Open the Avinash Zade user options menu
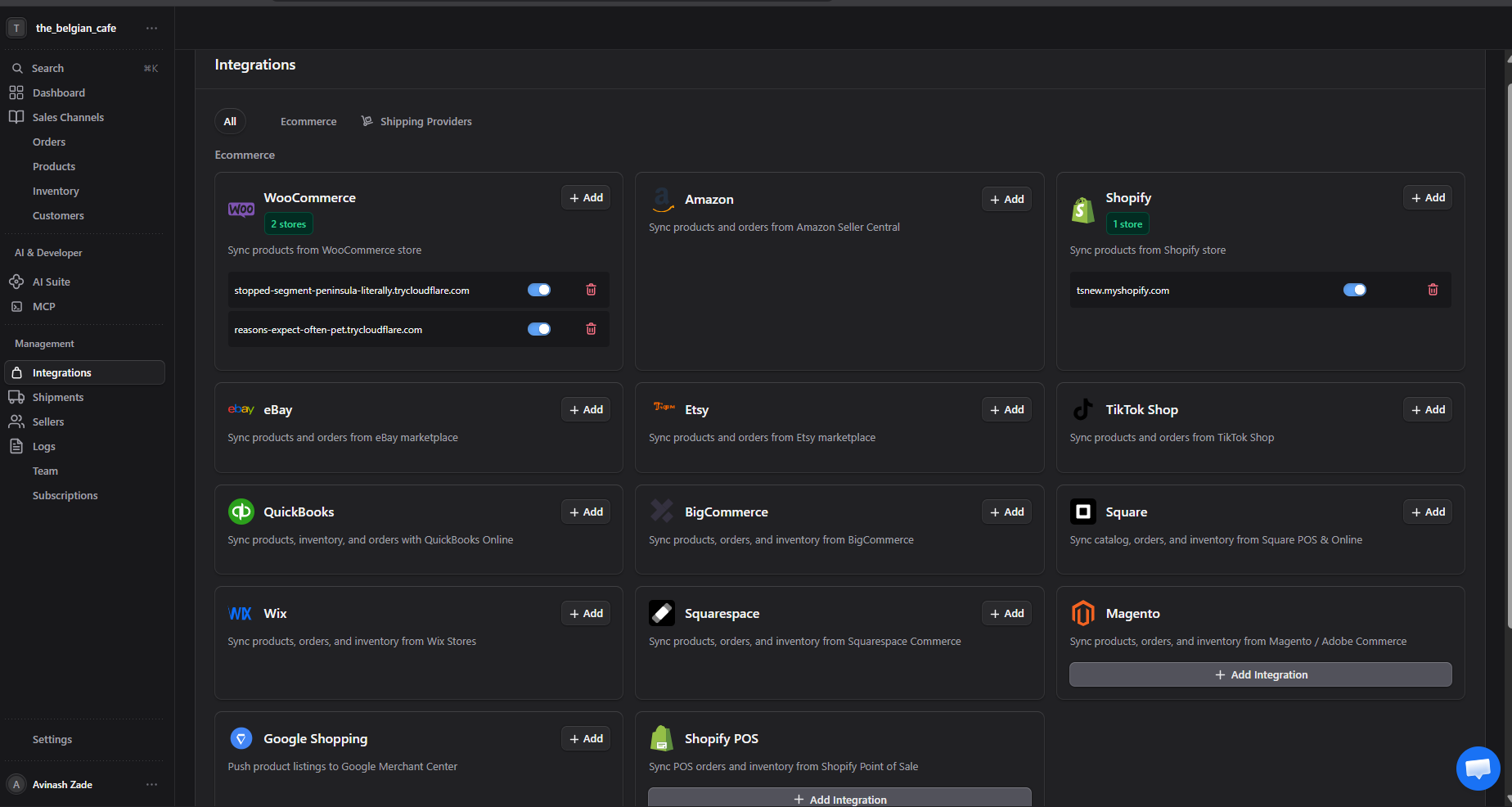1512x807 pixels. (151, 784)
